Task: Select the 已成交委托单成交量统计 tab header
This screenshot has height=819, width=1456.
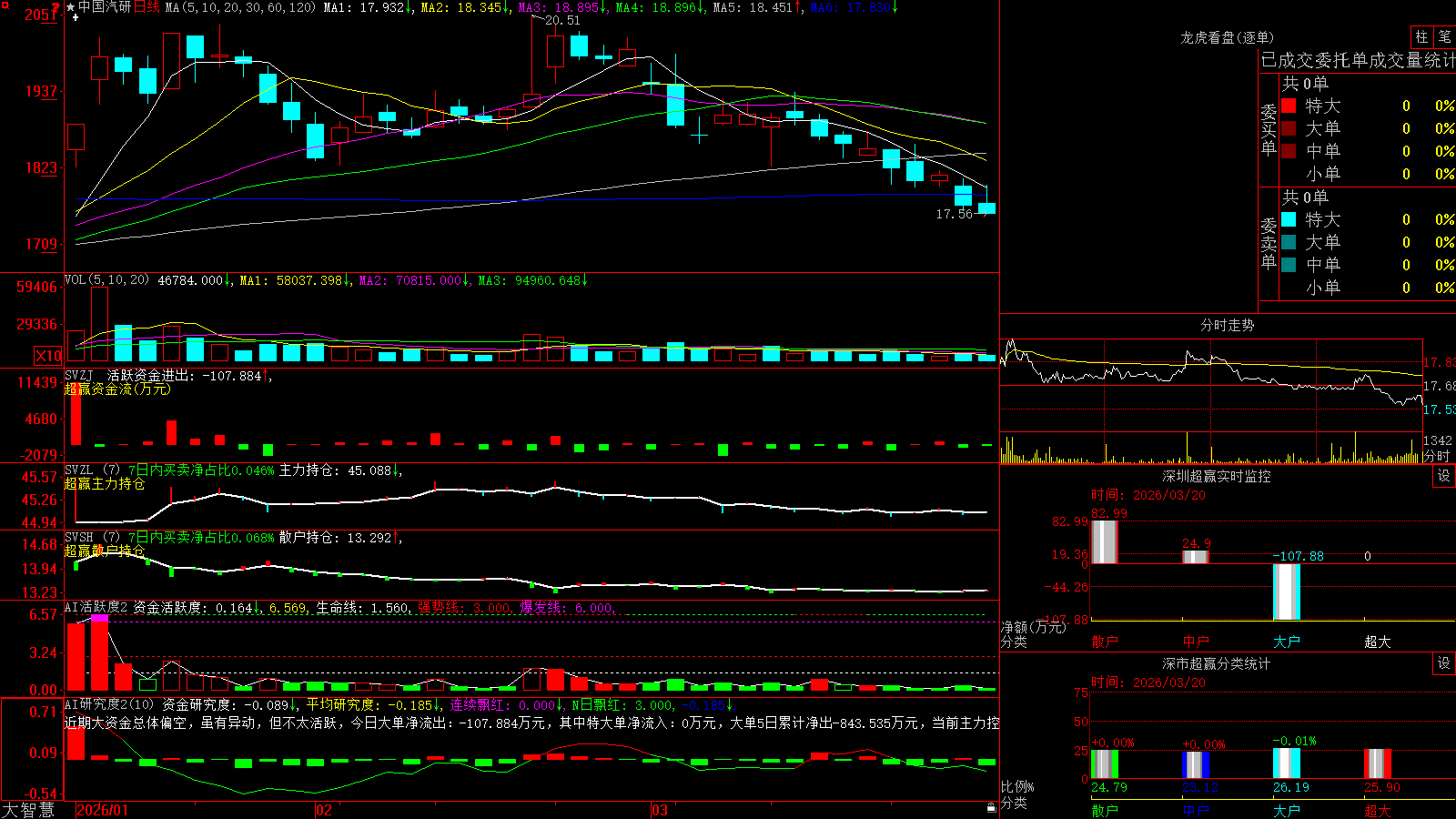Action: pyautogui.click(x=1358, y=60)
